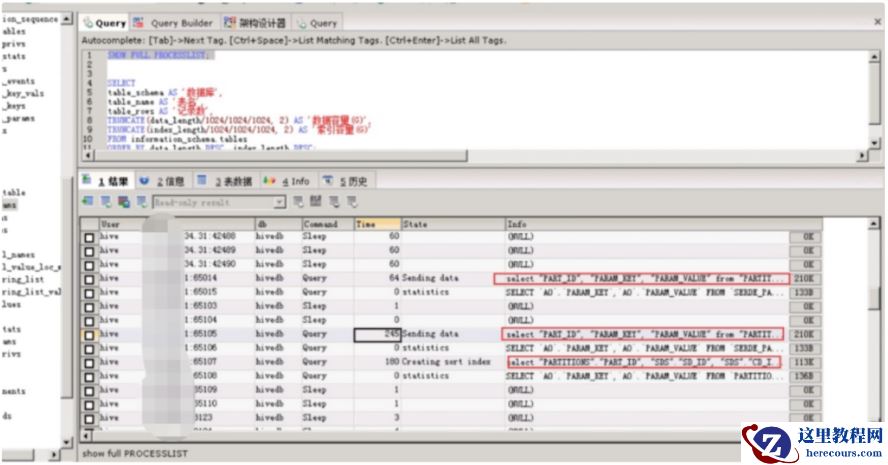Sort results by the Command column header

[328, 224]
